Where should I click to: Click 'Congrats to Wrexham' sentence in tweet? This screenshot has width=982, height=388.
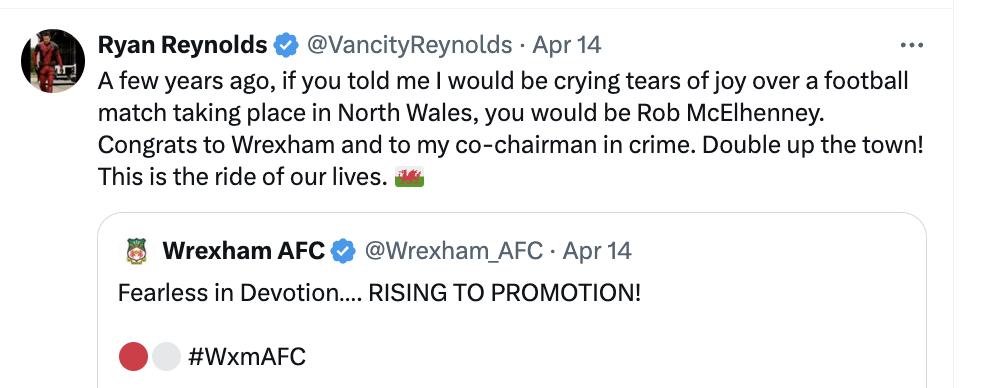396,145
